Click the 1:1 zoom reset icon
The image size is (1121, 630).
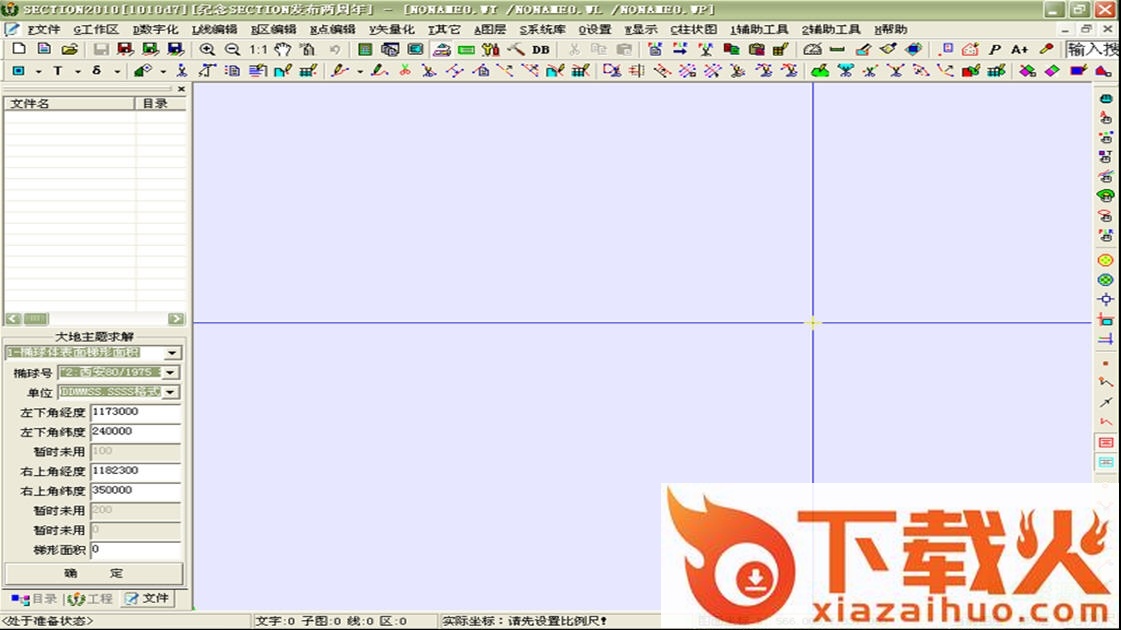click(258, 49)
